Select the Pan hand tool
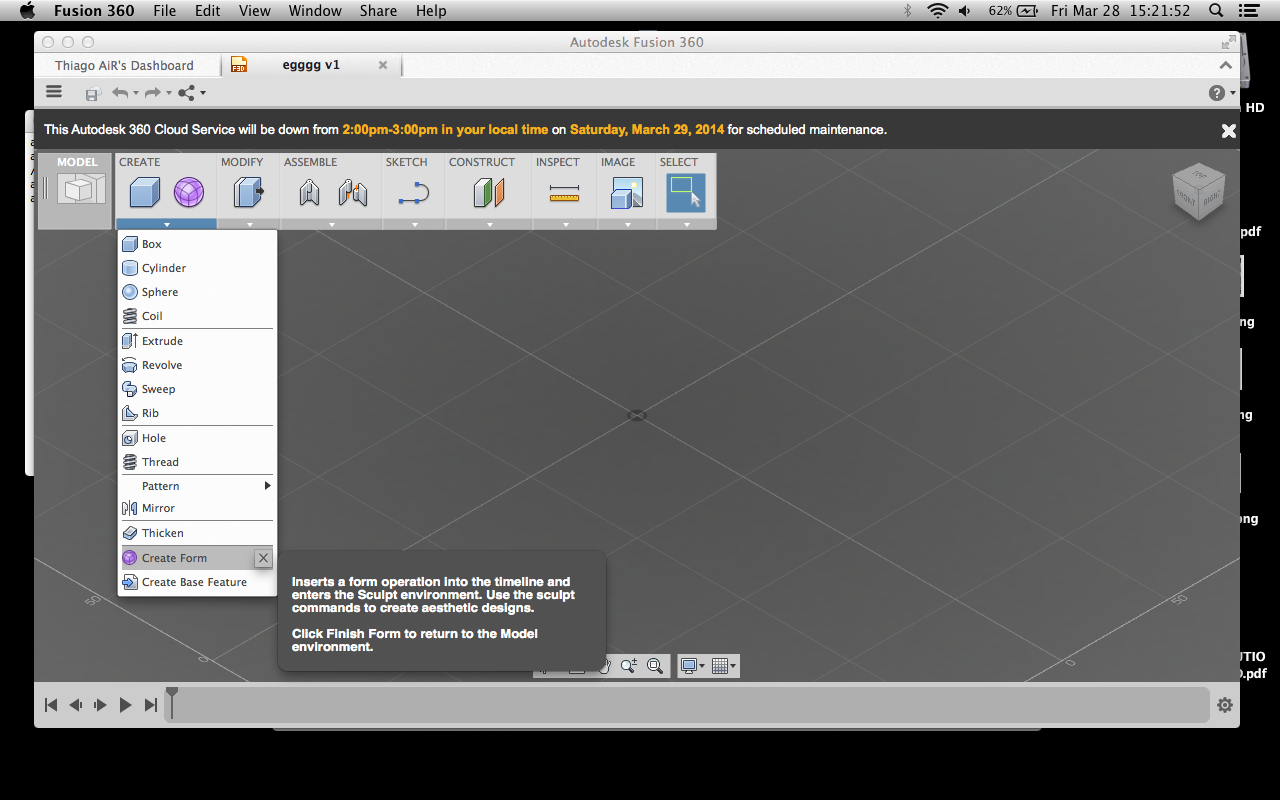 (x=604, y=666)
